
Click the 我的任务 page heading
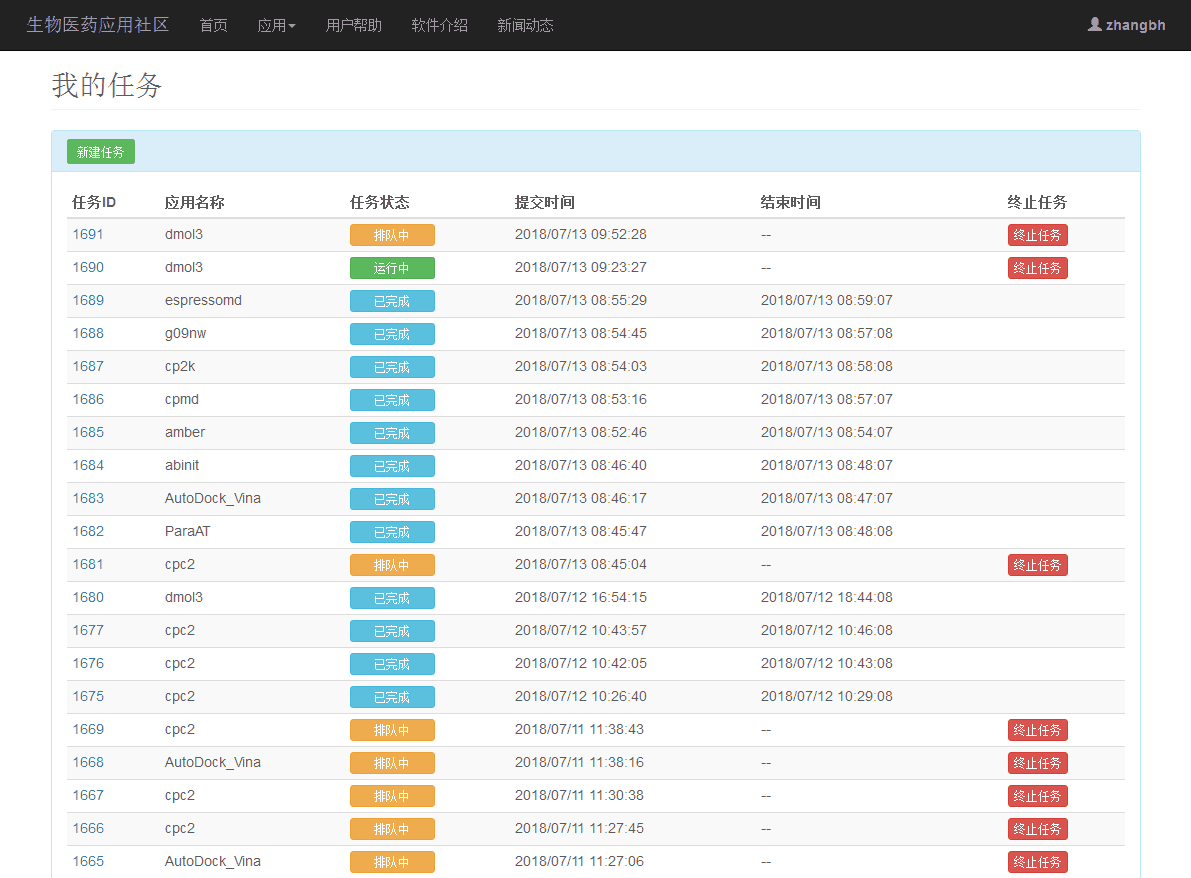107,85
